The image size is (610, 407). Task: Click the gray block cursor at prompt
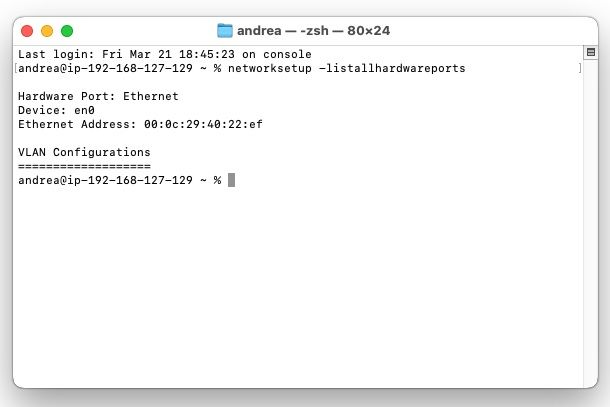pos(231,180)
